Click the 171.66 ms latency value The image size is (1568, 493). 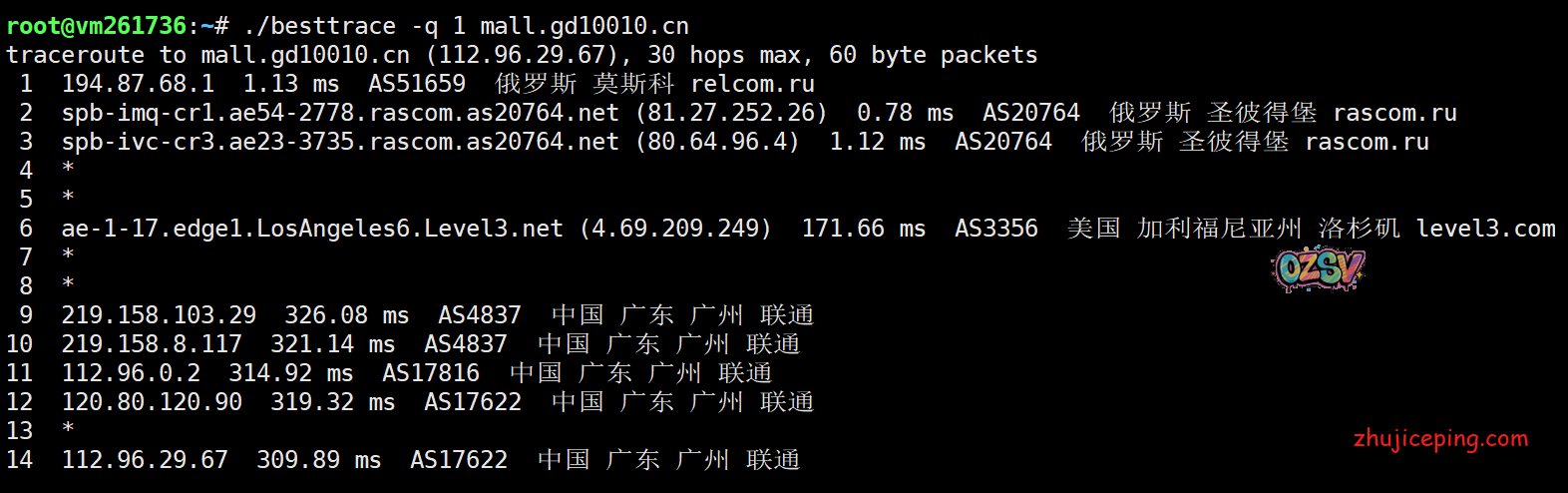863,229
